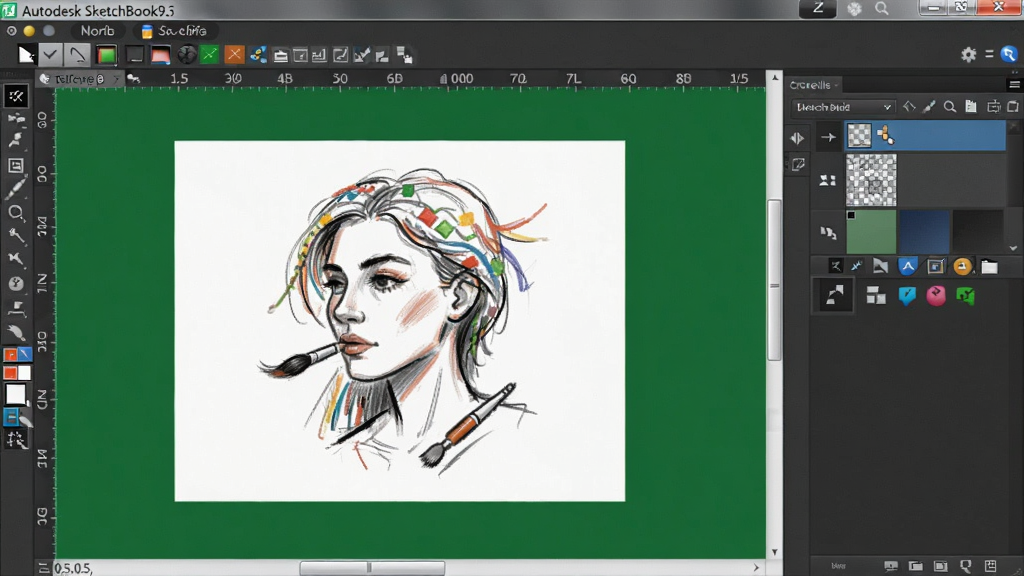This screenshot has height=576, width=1024.
Task: Click the orange foreground color in left toolbox
Action: coord(10,373)
